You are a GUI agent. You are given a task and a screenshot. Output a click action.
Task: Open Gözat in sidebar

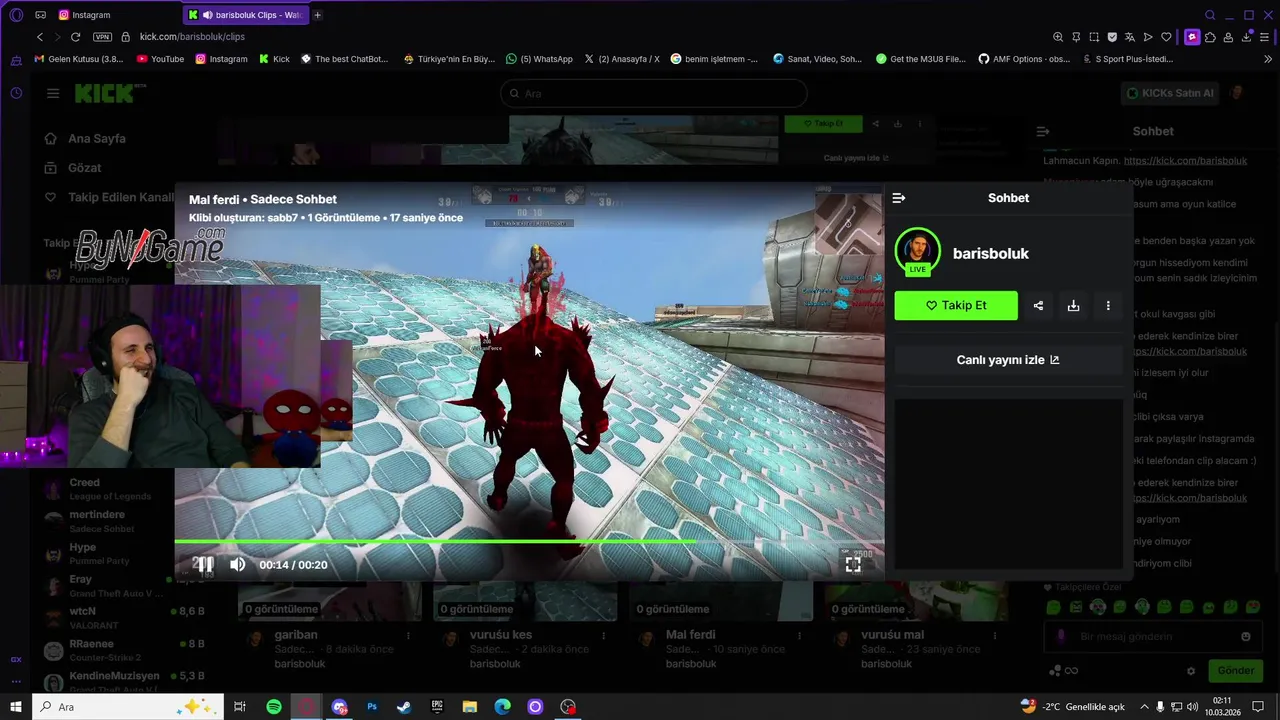85,168
